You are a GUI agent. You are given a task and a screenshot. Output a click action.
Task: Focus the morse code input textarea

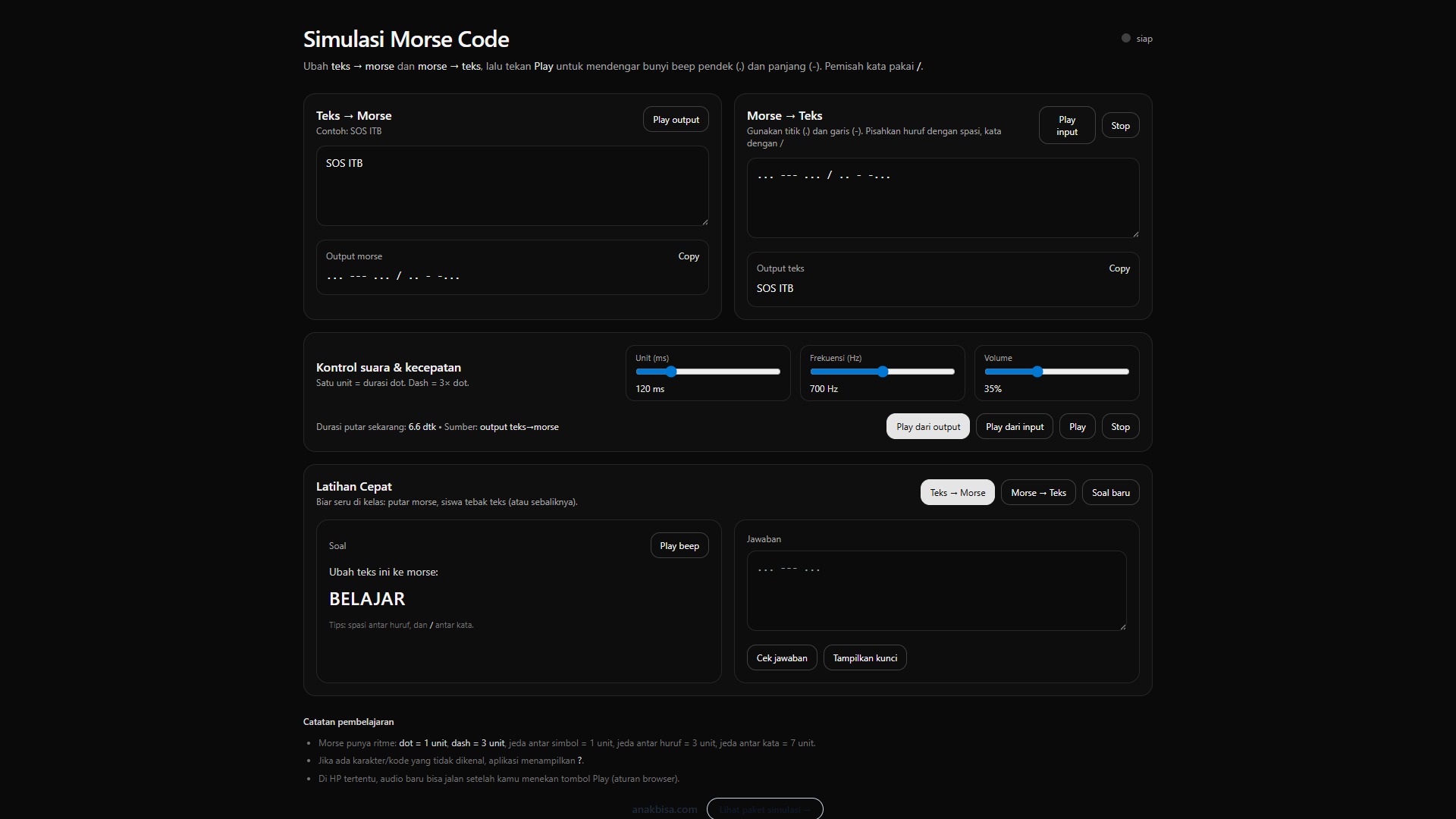point(943,198)
